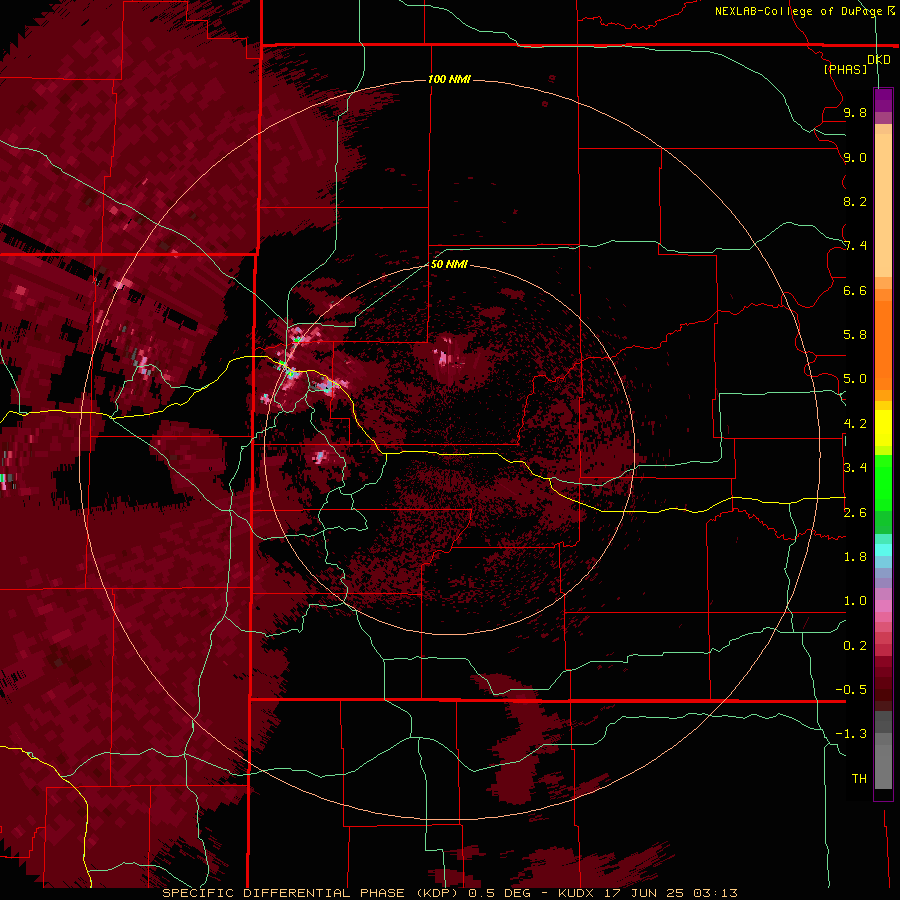Click the 0.2 value on color scale

(x=855, y=646)
